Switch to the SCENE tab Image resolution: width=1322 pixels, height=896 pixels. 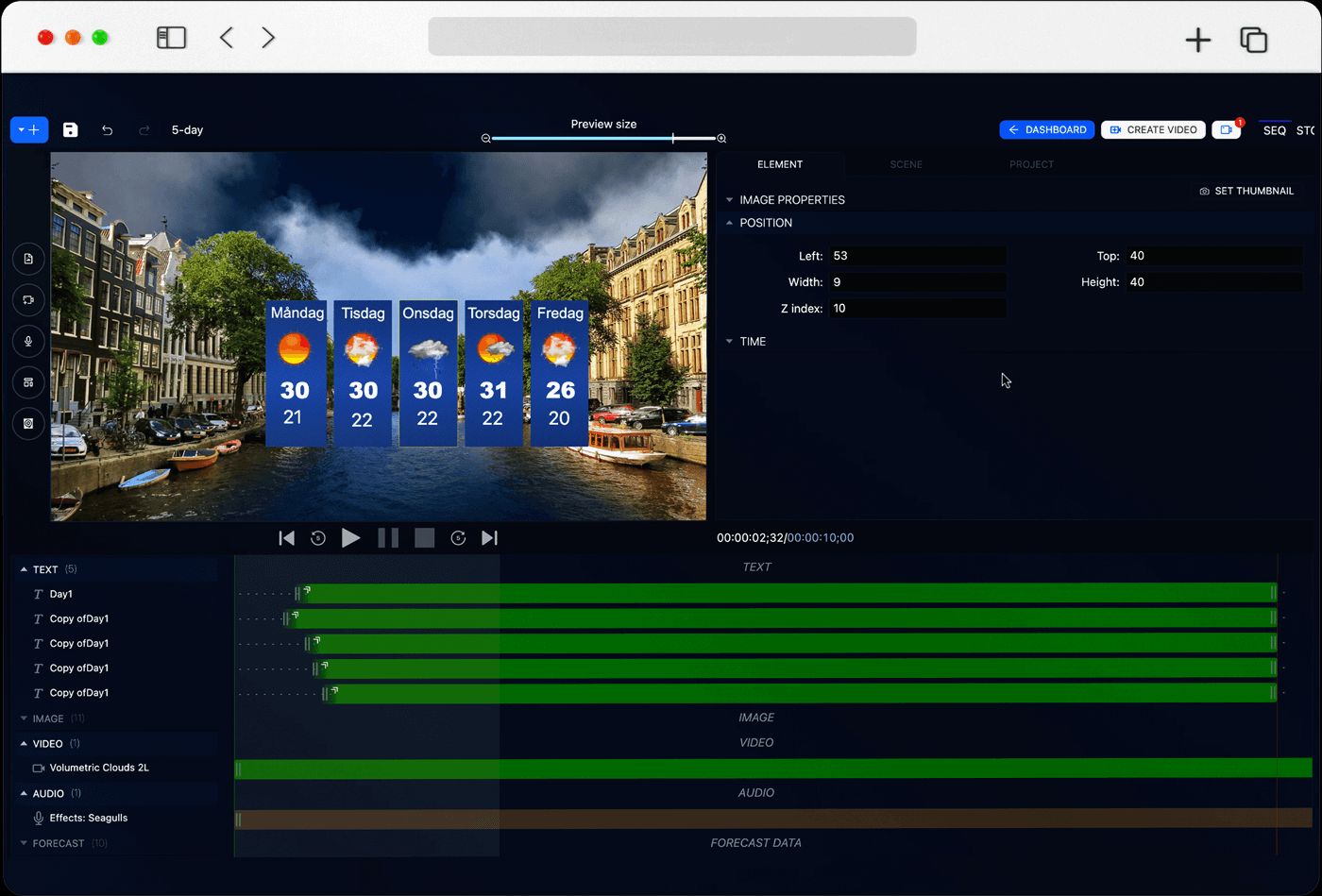tap(906, 164)
